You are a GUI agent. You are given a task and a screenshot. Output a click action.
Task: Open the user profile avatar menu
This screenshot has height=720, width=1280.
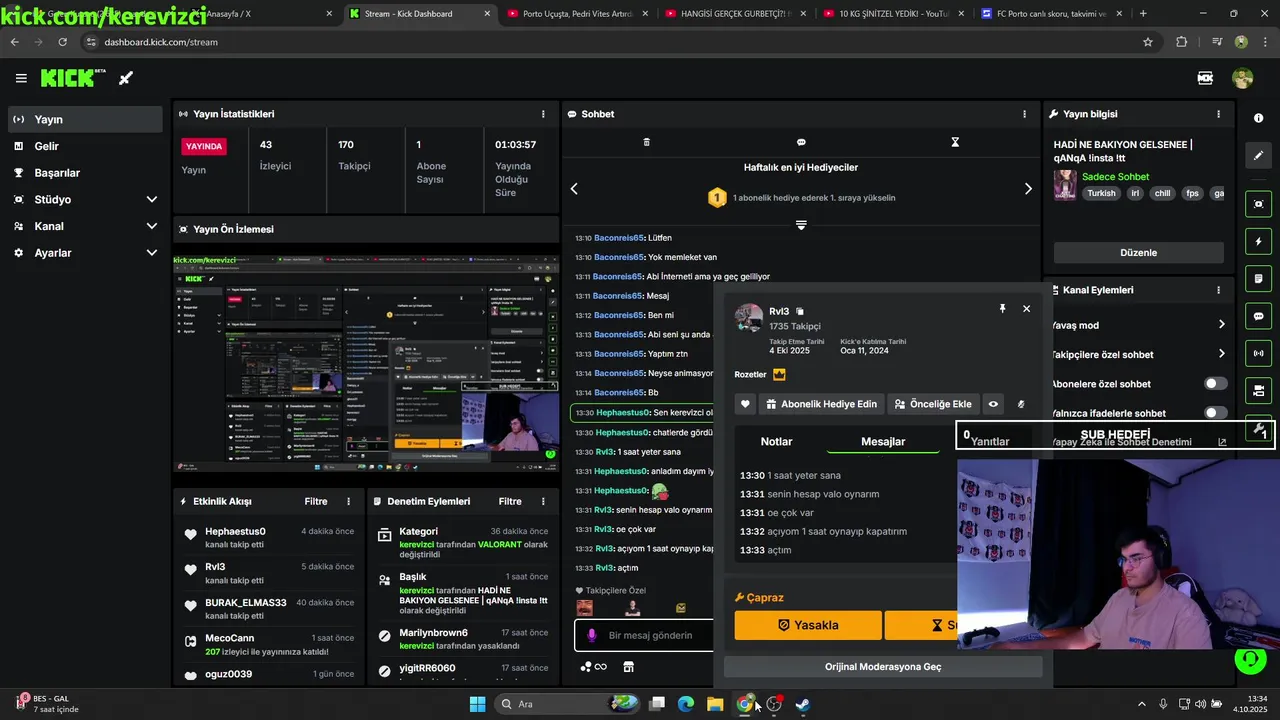point(1242,78)
